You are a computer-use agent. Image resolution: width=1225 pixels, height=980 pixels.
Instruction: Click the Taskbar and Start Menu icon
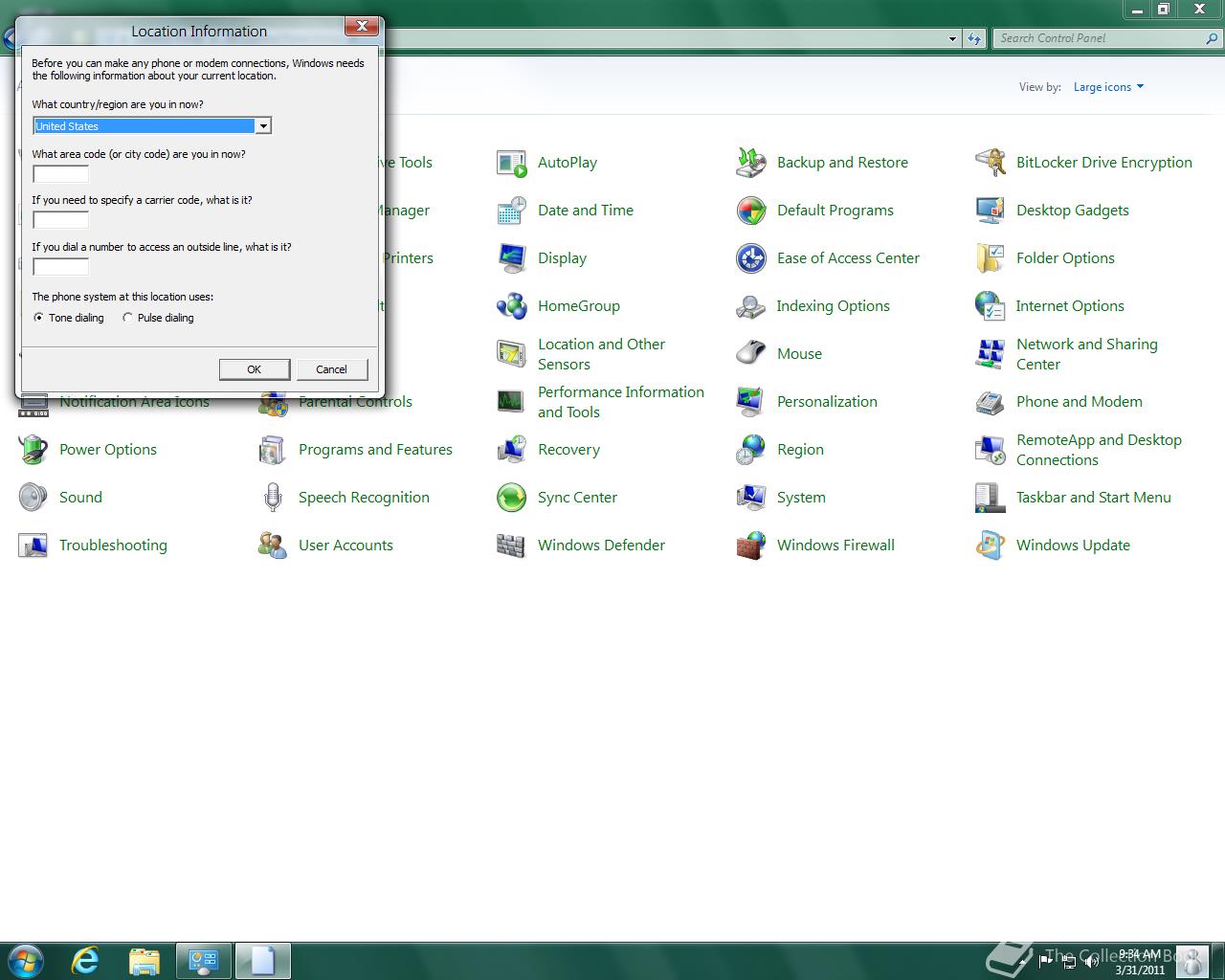pos(991,498)
